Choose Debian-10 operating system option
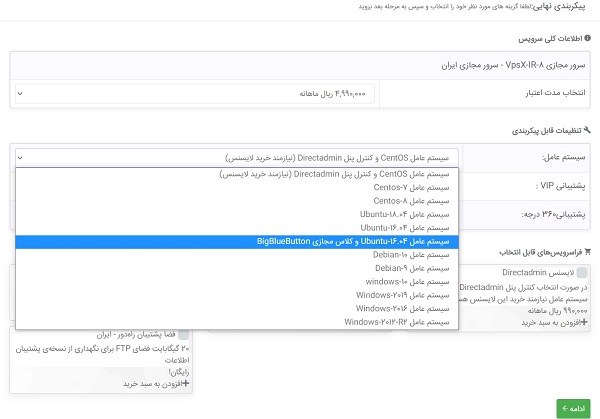The image size is (600, 419). point(237,255)
